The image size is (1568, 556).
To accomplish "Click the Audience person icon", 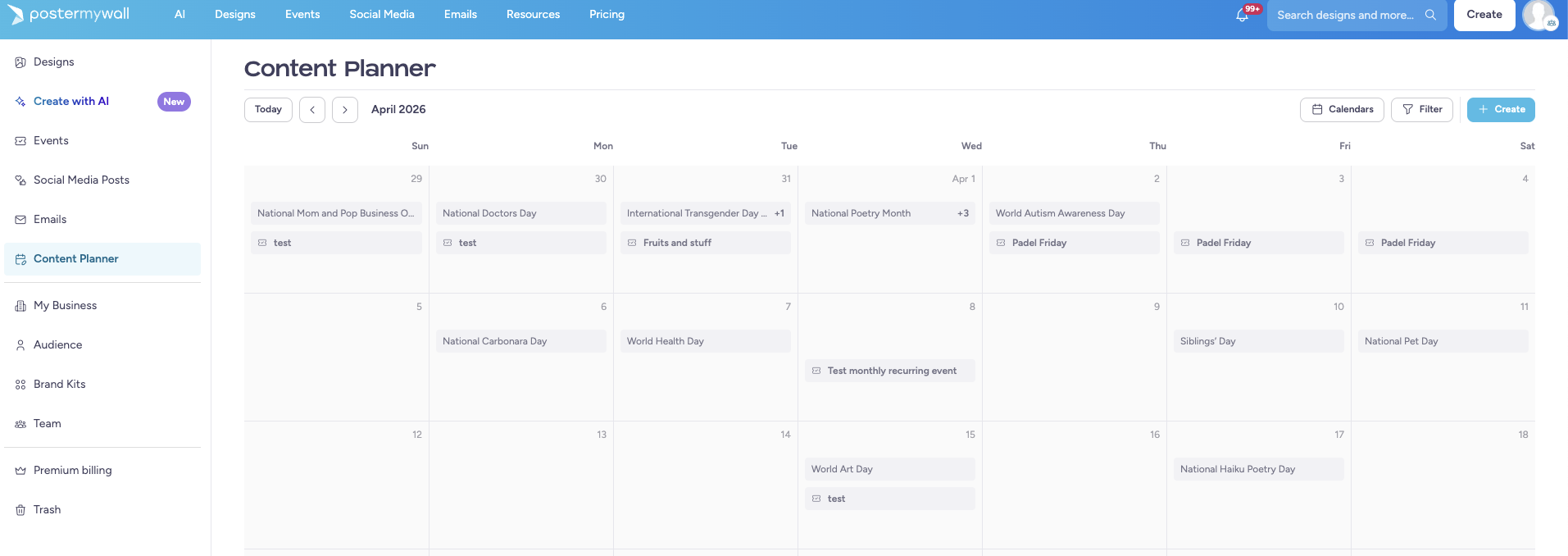I will [20, 345].
